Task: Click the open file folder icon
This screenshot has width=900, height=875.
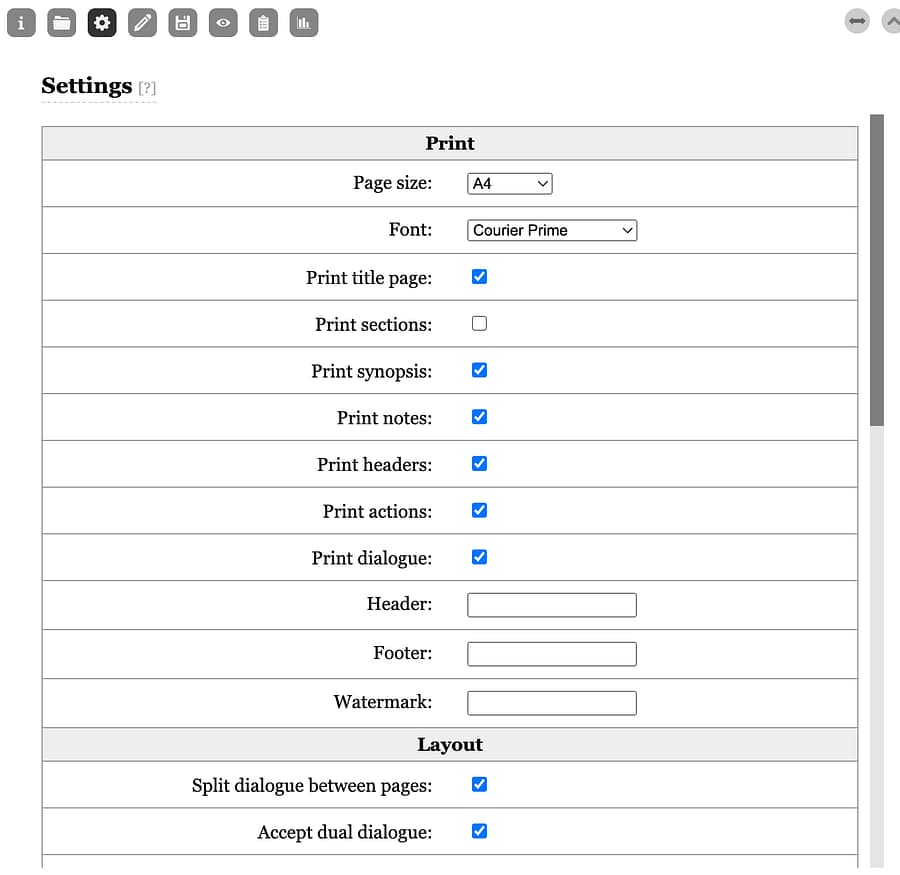Action: coord(62,22)
